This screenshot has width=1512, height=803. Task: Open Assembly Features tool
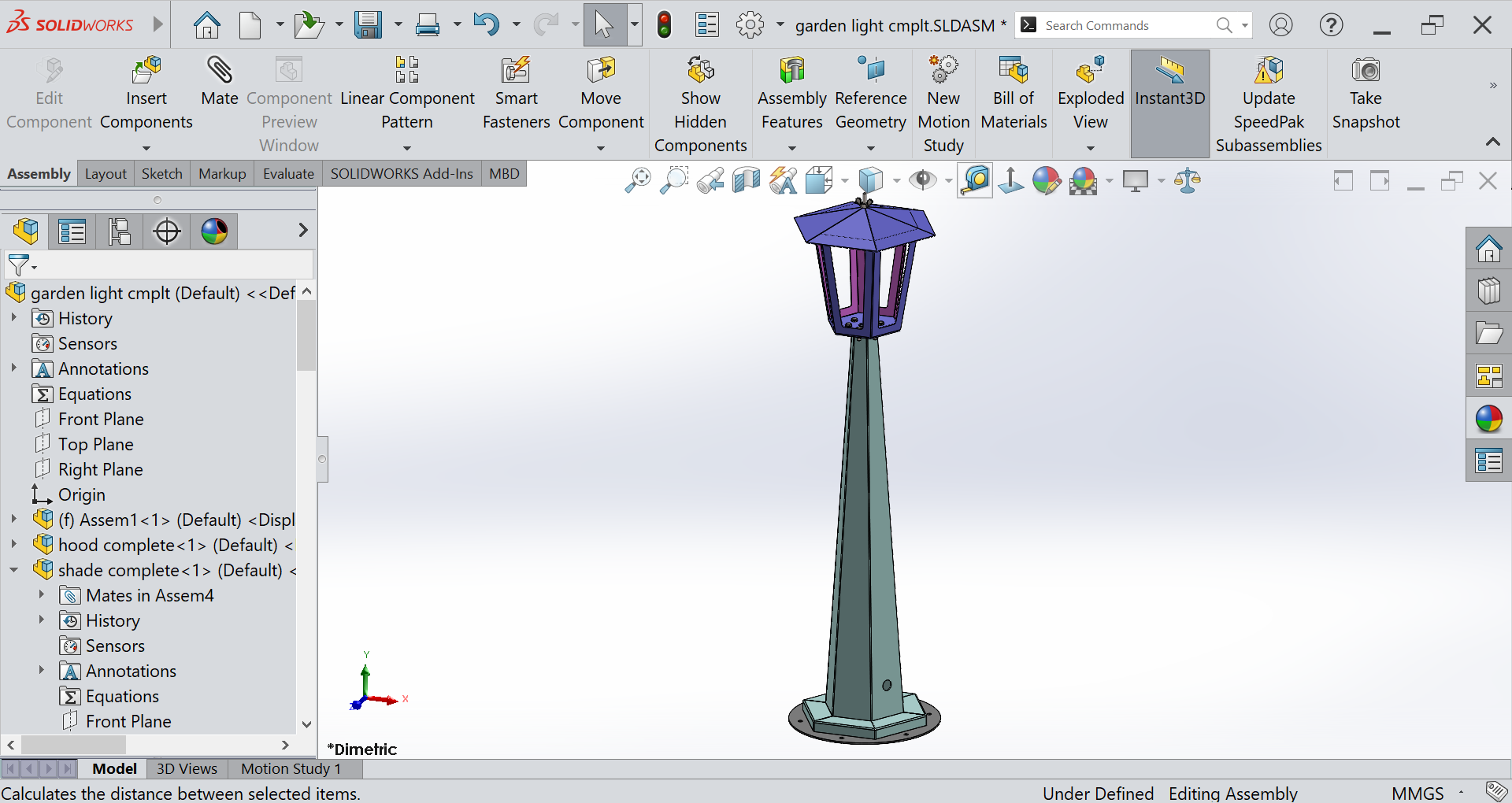pyautogui.click(x=792, y=93)
